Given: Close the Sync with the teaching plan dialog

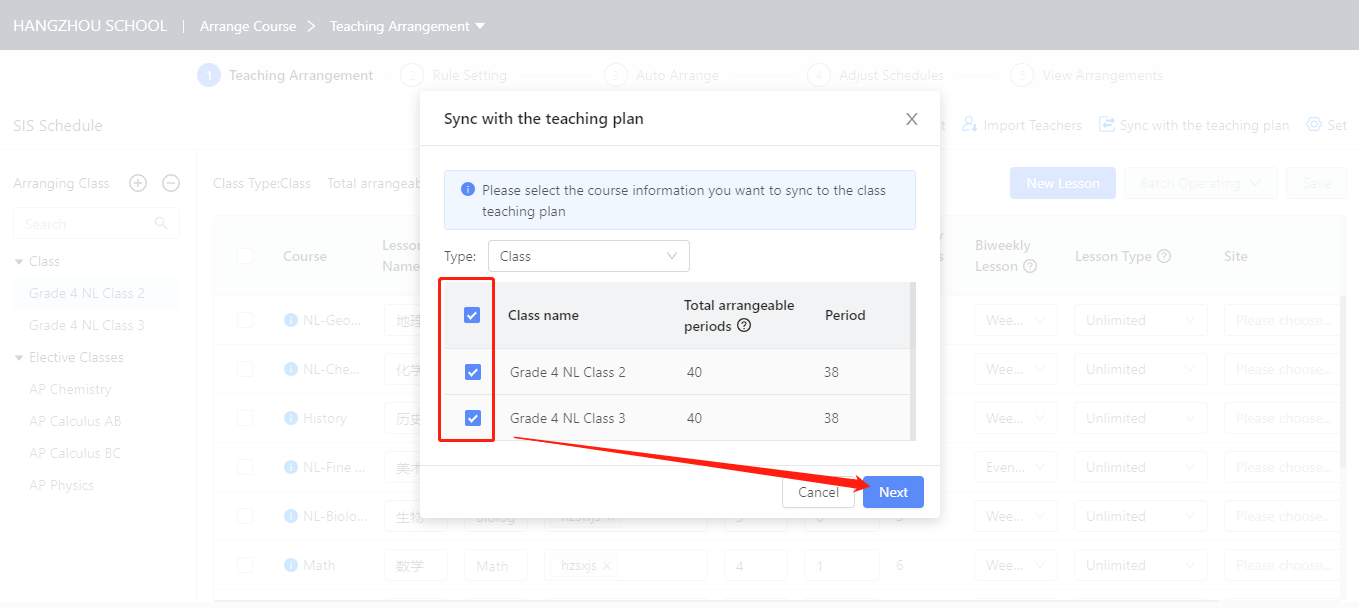Looking at the screenshot, I should (x=911, y=119).
